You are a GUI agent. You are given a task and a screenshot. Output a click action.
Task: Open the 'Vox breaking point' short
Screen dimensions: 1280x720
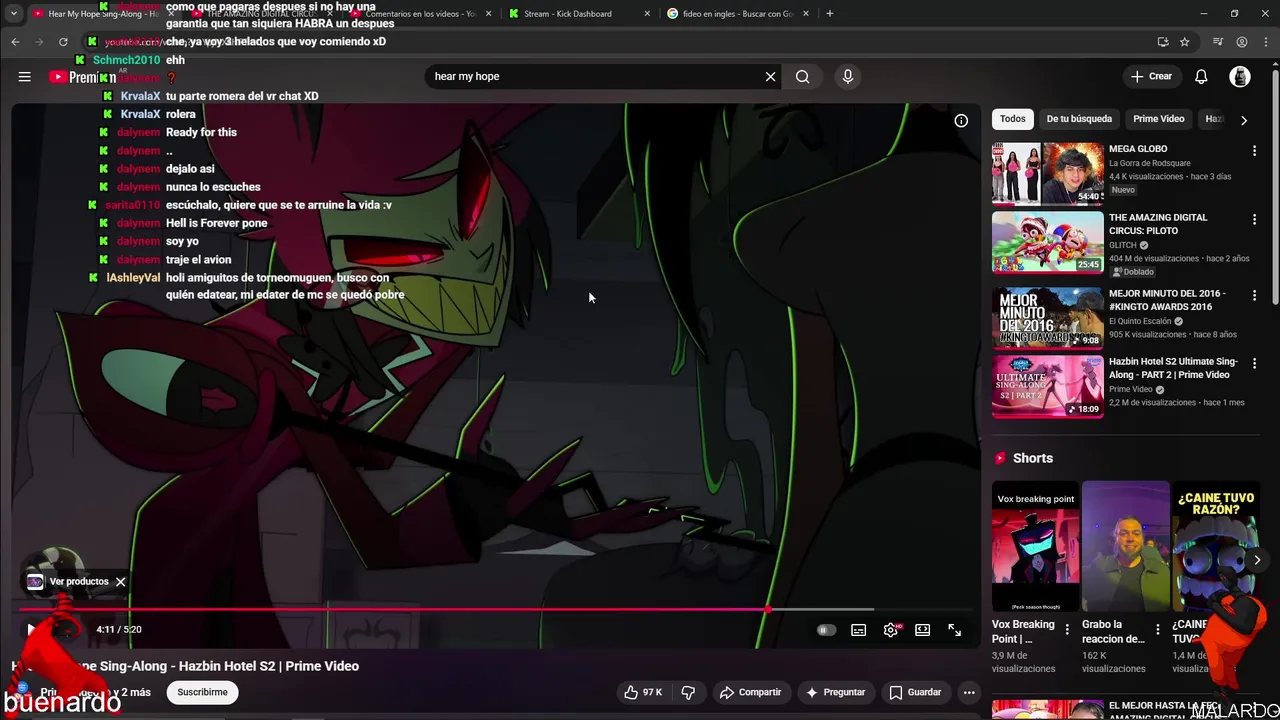(1035, 546)
